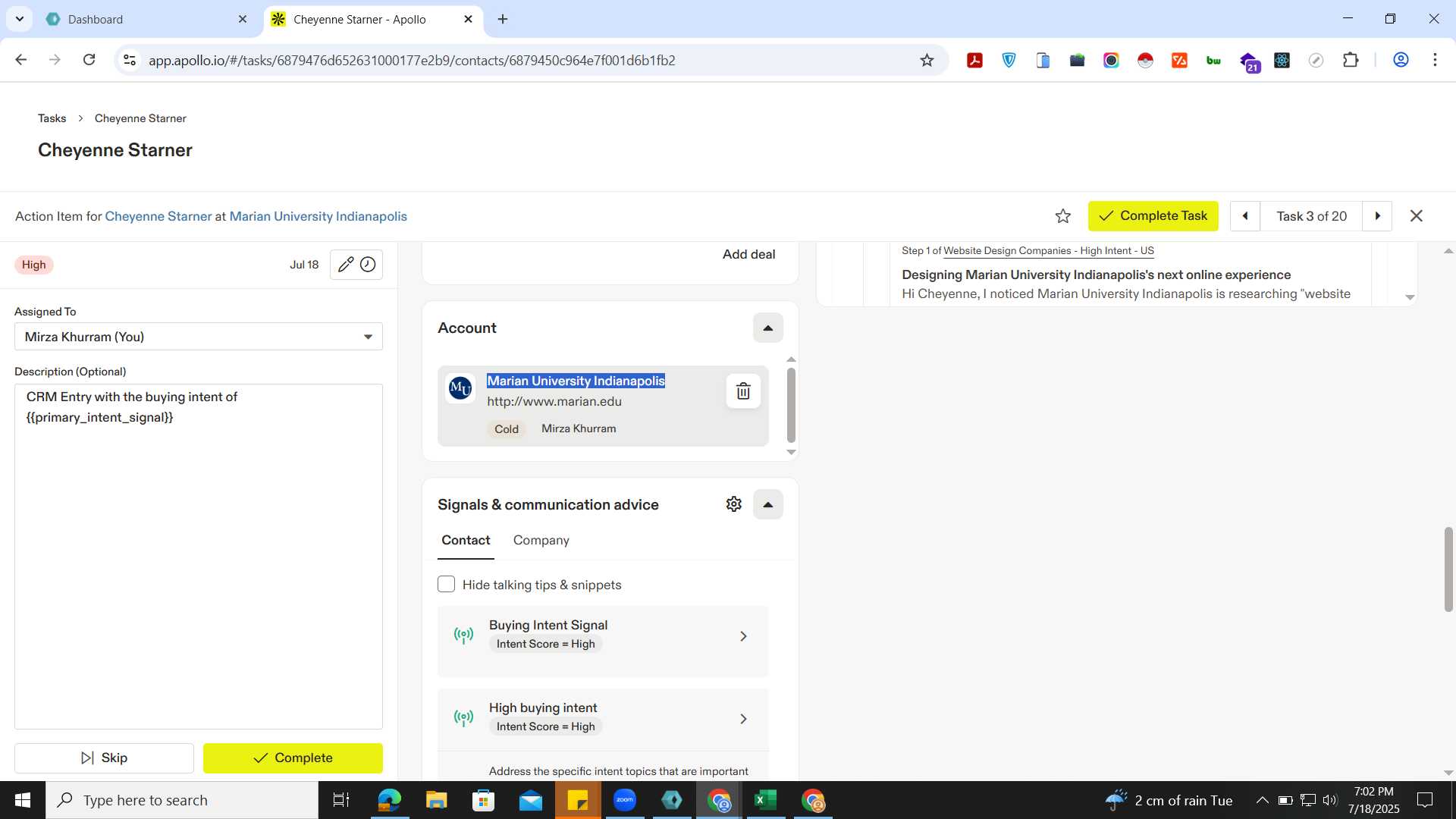Delete Marian University account with trash icon
This screenshot has width=1456, height=819.
coord(743,391)
